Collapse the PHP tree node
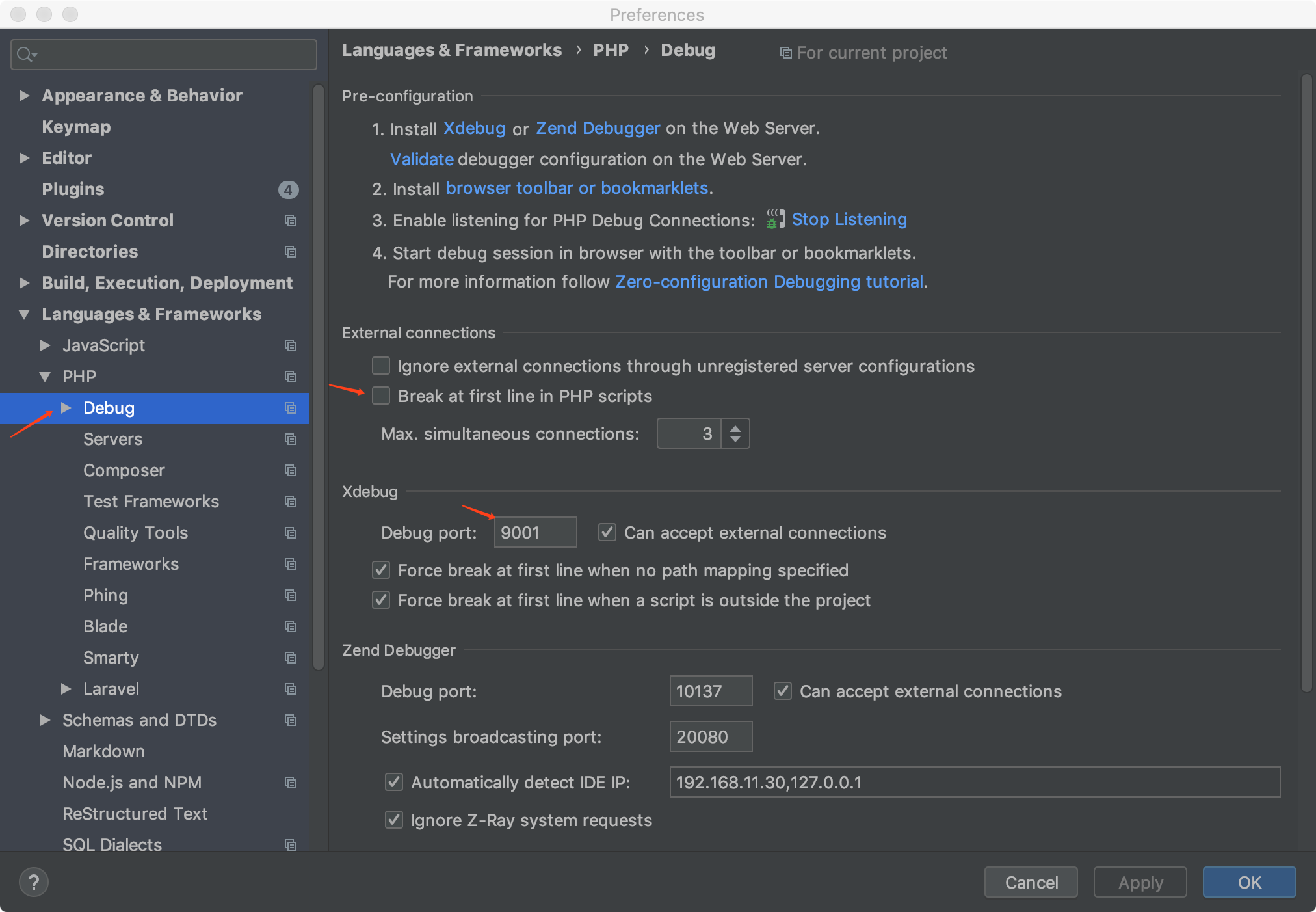This screenshot has height=912, width=1316. [x=45, y=377]
